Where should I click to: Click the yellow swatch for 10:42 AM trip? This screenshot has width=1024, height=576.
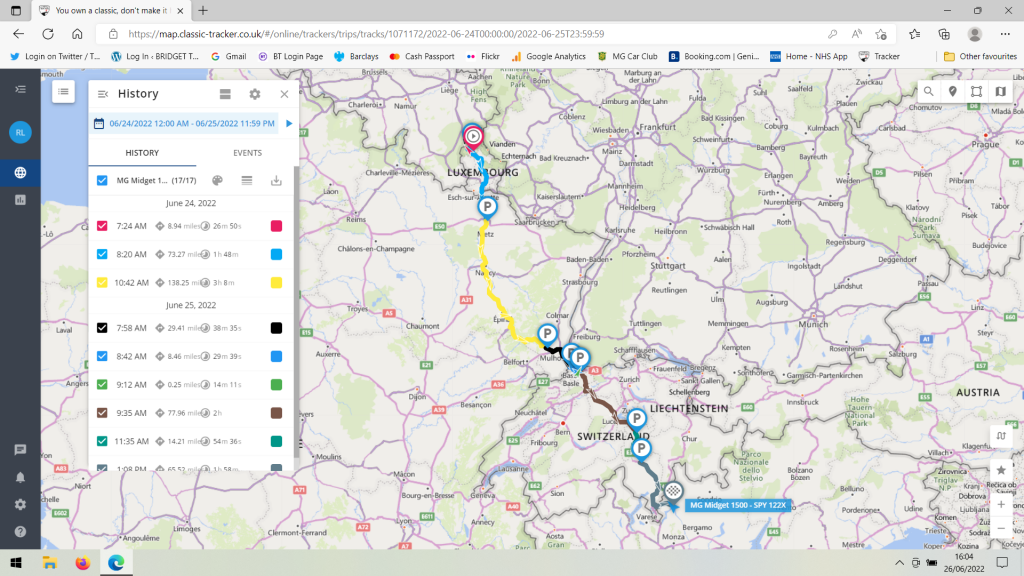(276, 283)
